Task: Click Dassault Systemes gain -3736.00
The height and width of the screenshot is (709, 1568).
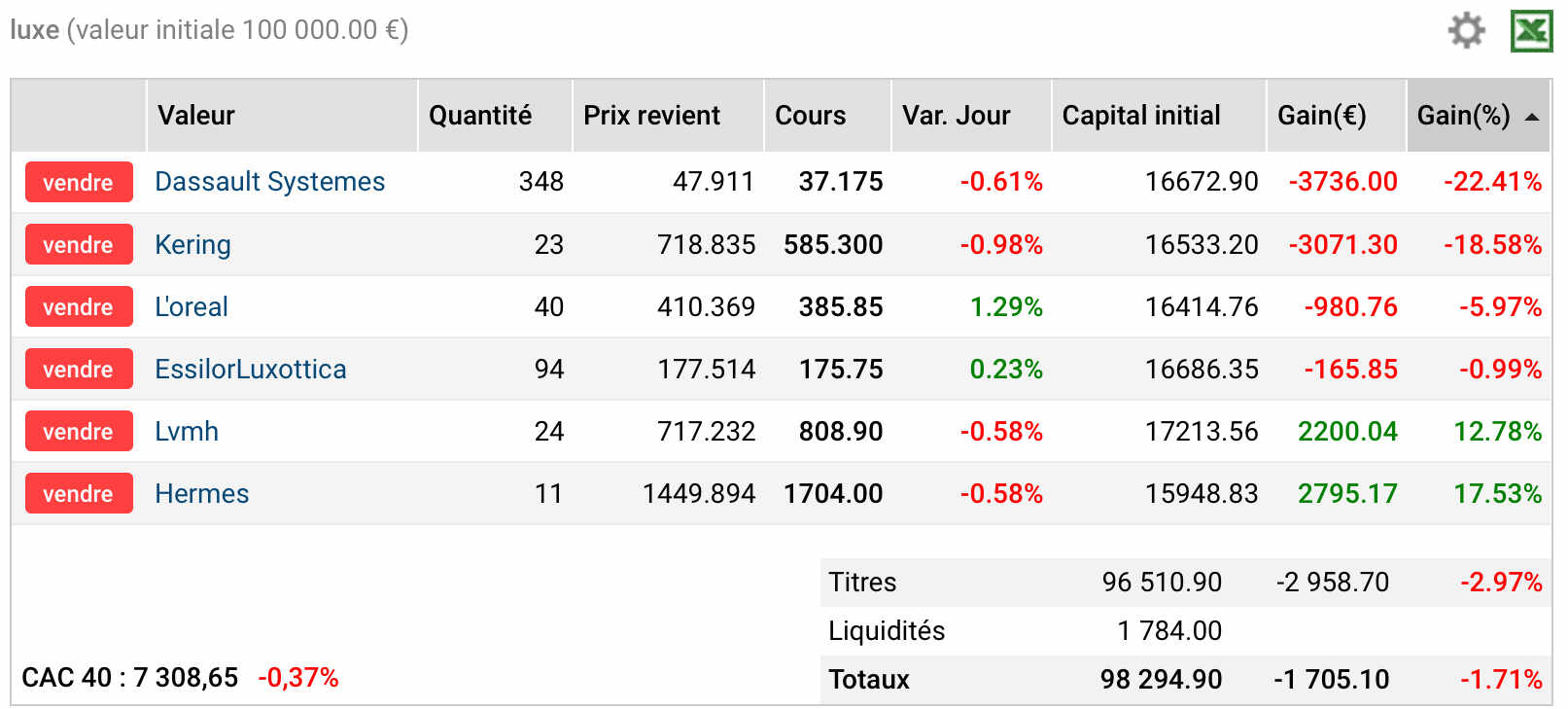Action: click(x=1342, y=182)
